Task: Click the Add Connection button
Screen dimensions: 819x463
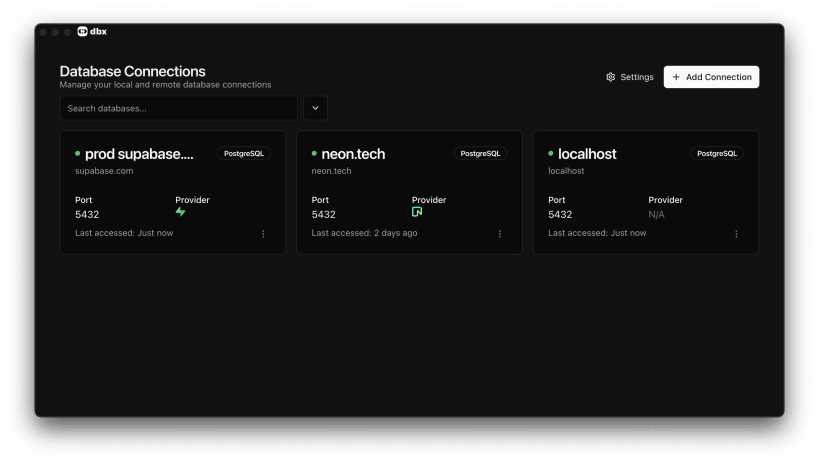Action: [x=711, y=77]
